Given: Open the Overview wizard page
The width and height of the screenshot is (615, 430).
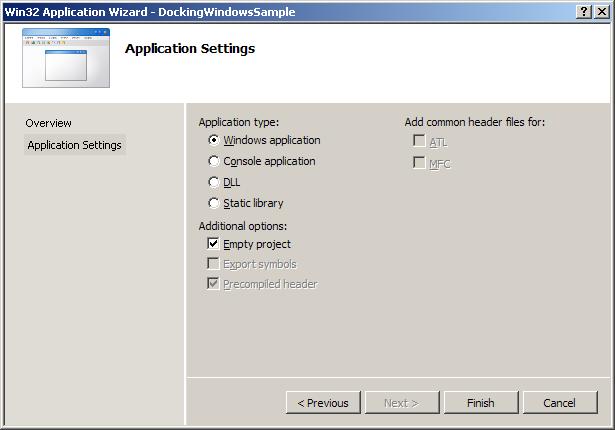Looking at the screenshot, I should point(49,123).
